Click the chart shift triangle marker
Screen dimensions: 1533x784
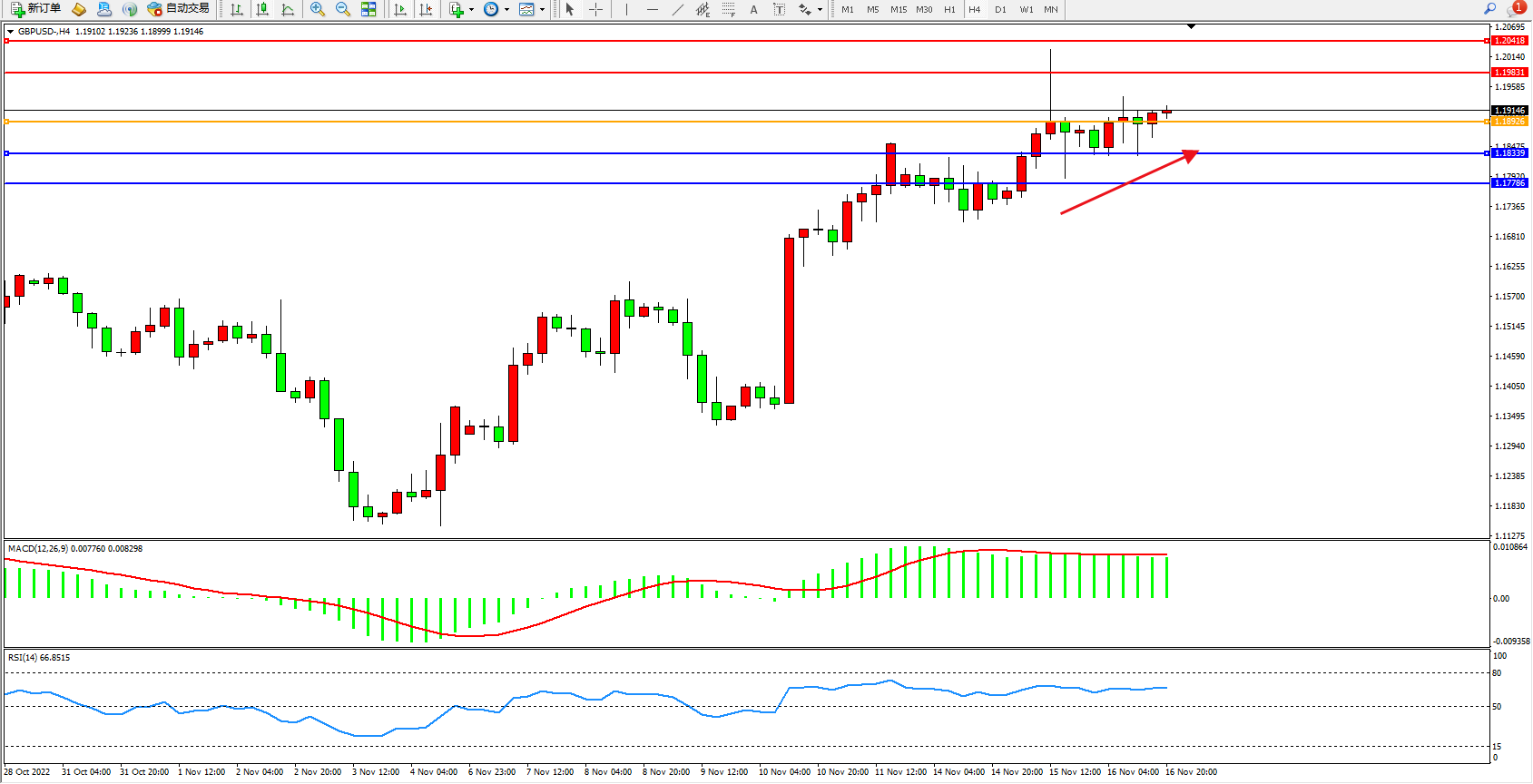(x=1191, y=27)
